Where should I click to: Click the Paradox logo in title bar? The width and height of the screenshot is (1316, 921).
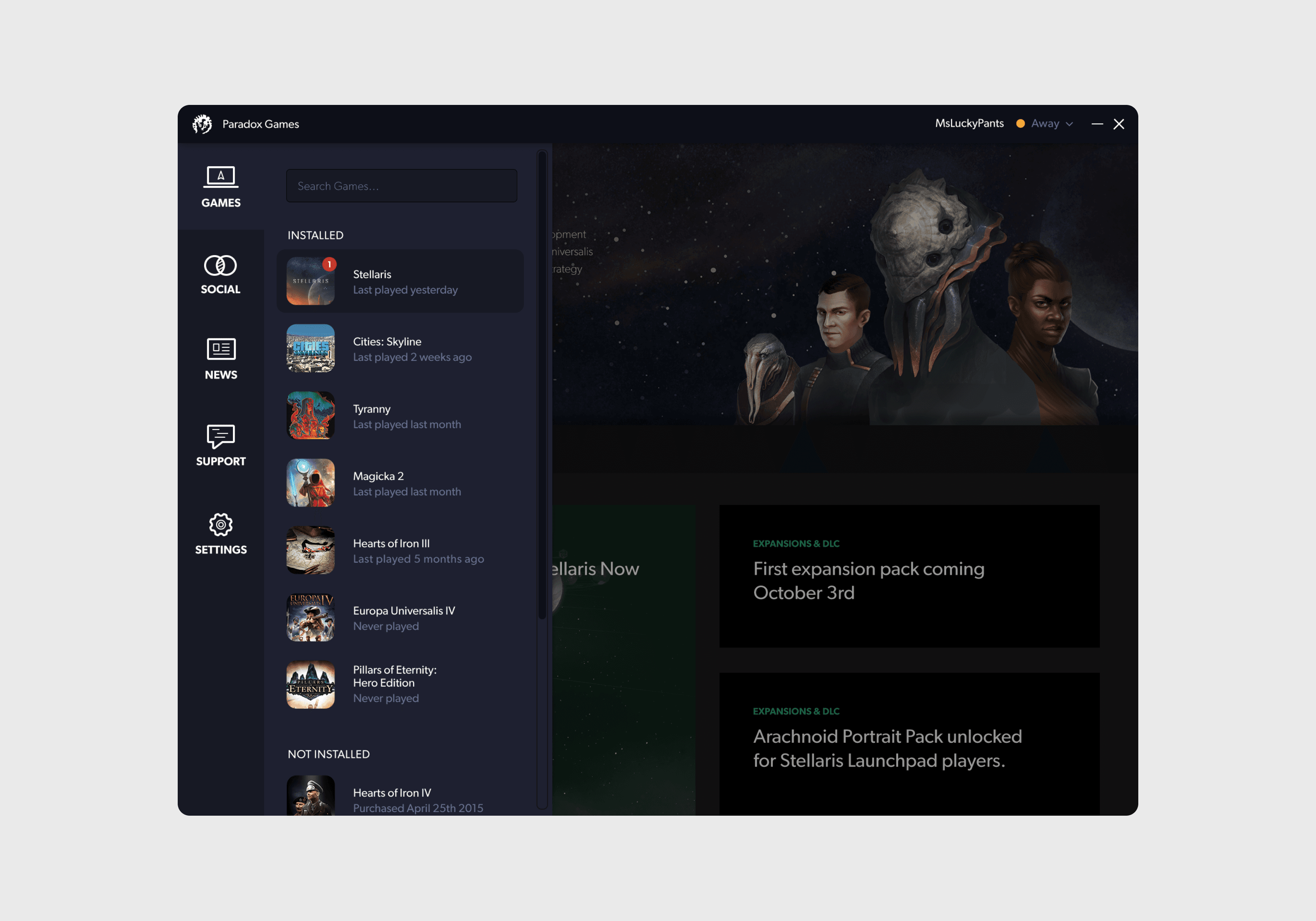[x=202, y=124]
